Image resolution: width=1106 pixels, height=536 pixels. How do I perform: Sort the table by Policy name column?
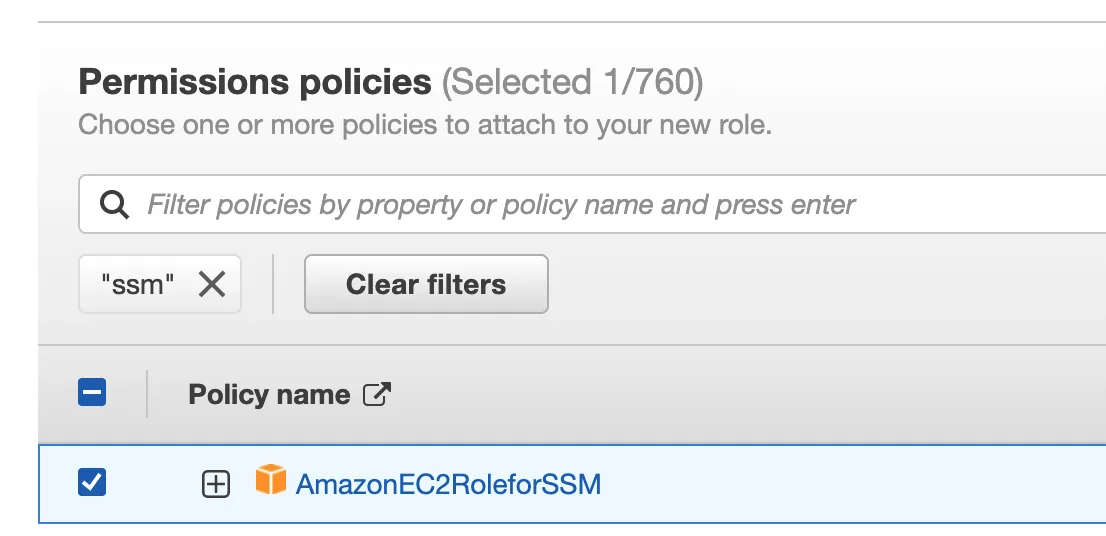click(x=269, y=394)
